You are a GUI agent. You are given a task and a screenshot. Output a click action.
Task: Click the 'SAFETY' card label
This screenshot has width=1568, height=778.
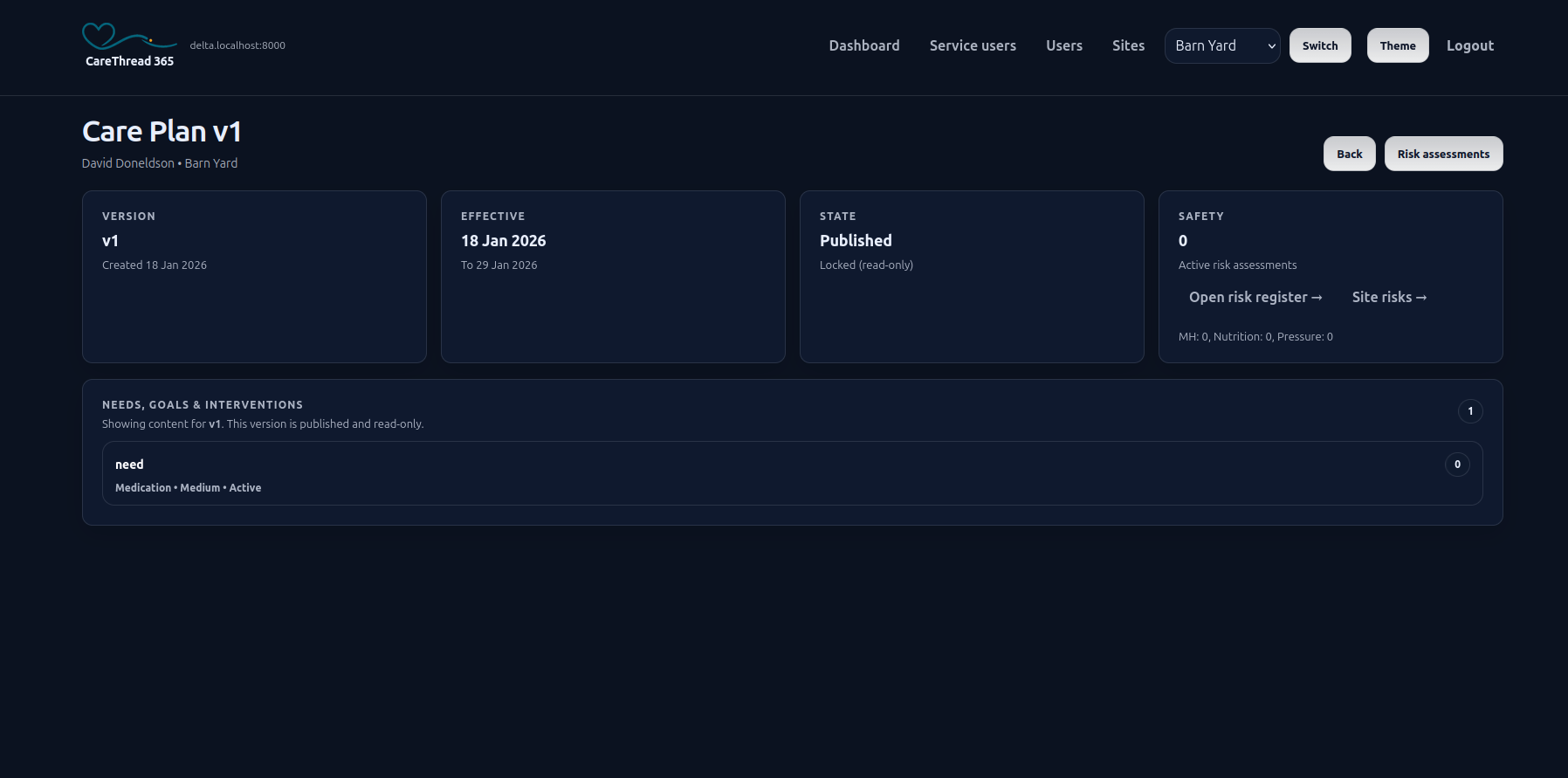click(x=1200, y=217)
